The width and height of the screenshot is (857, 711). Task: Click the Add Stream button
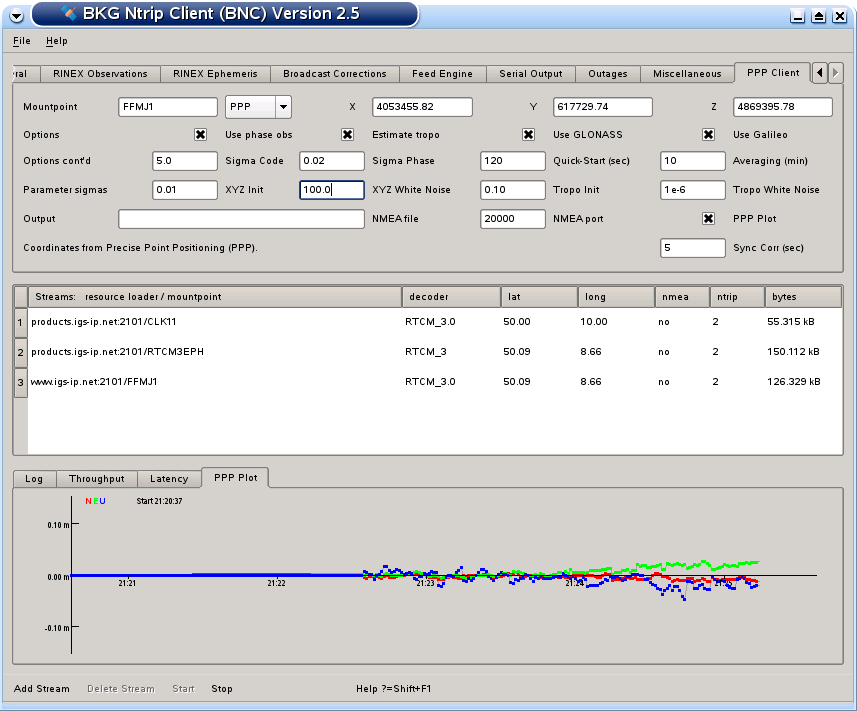coord(42,689)
